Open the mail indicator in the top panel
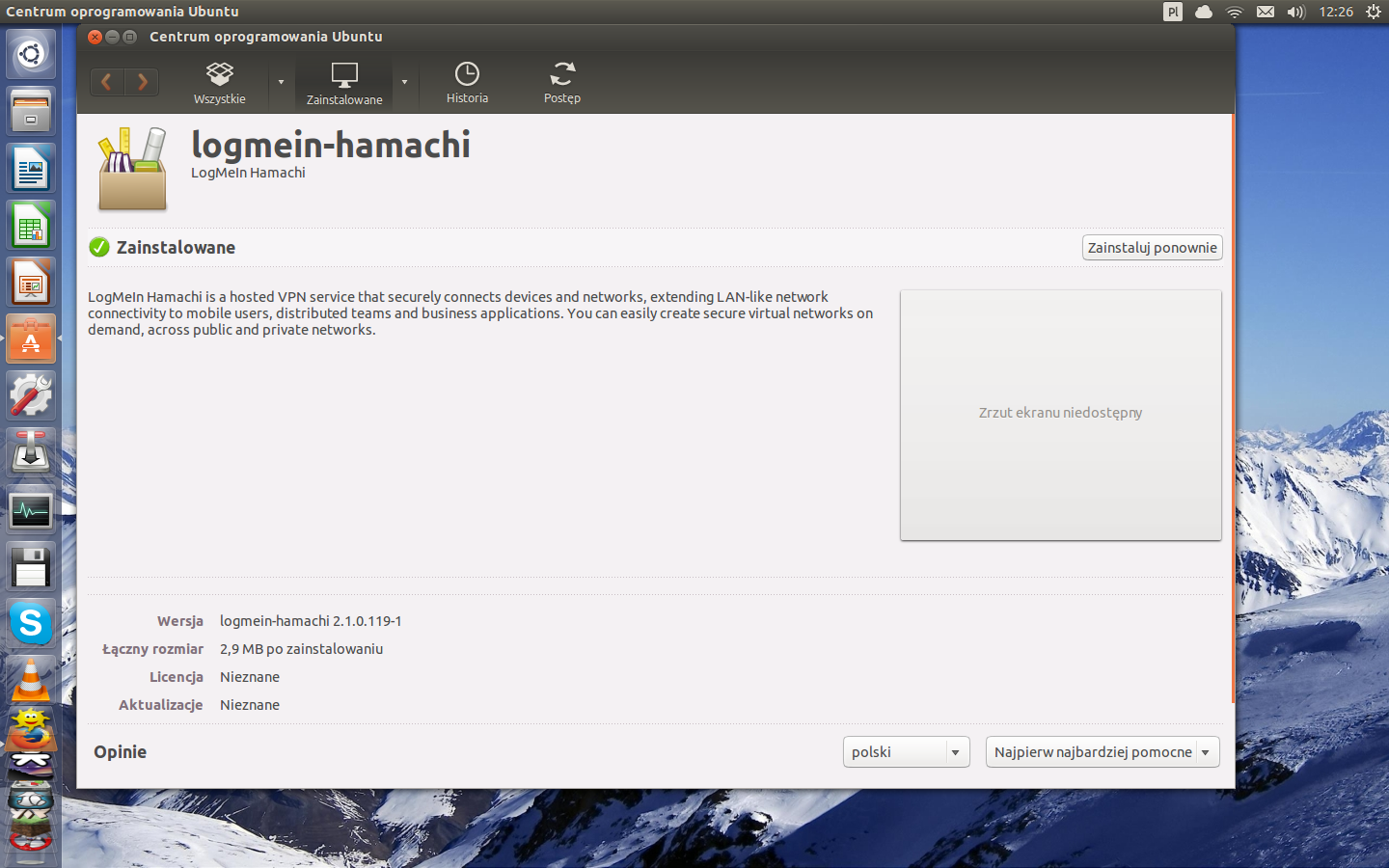 [1265, 12]
